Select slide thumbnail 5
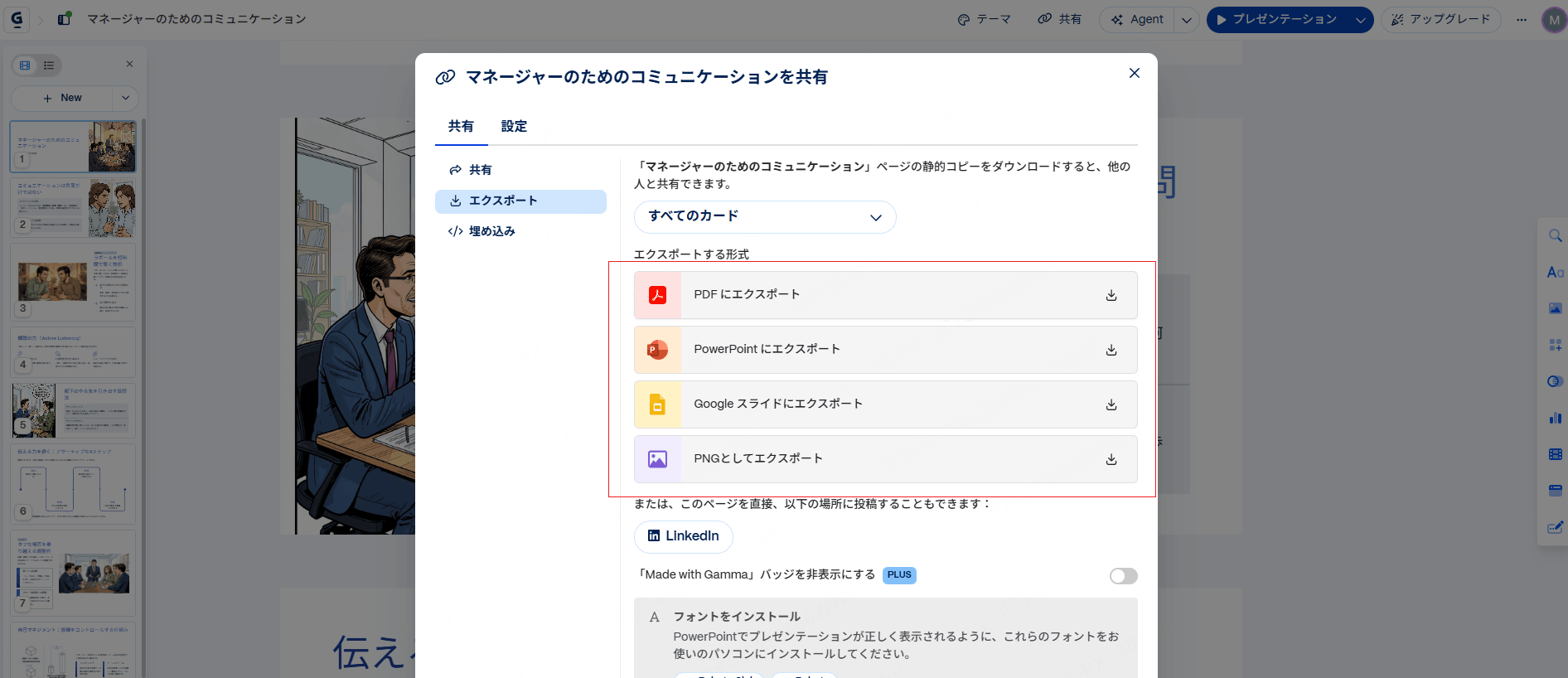This screenshot has width=1568, height=678. pos(74,409)
